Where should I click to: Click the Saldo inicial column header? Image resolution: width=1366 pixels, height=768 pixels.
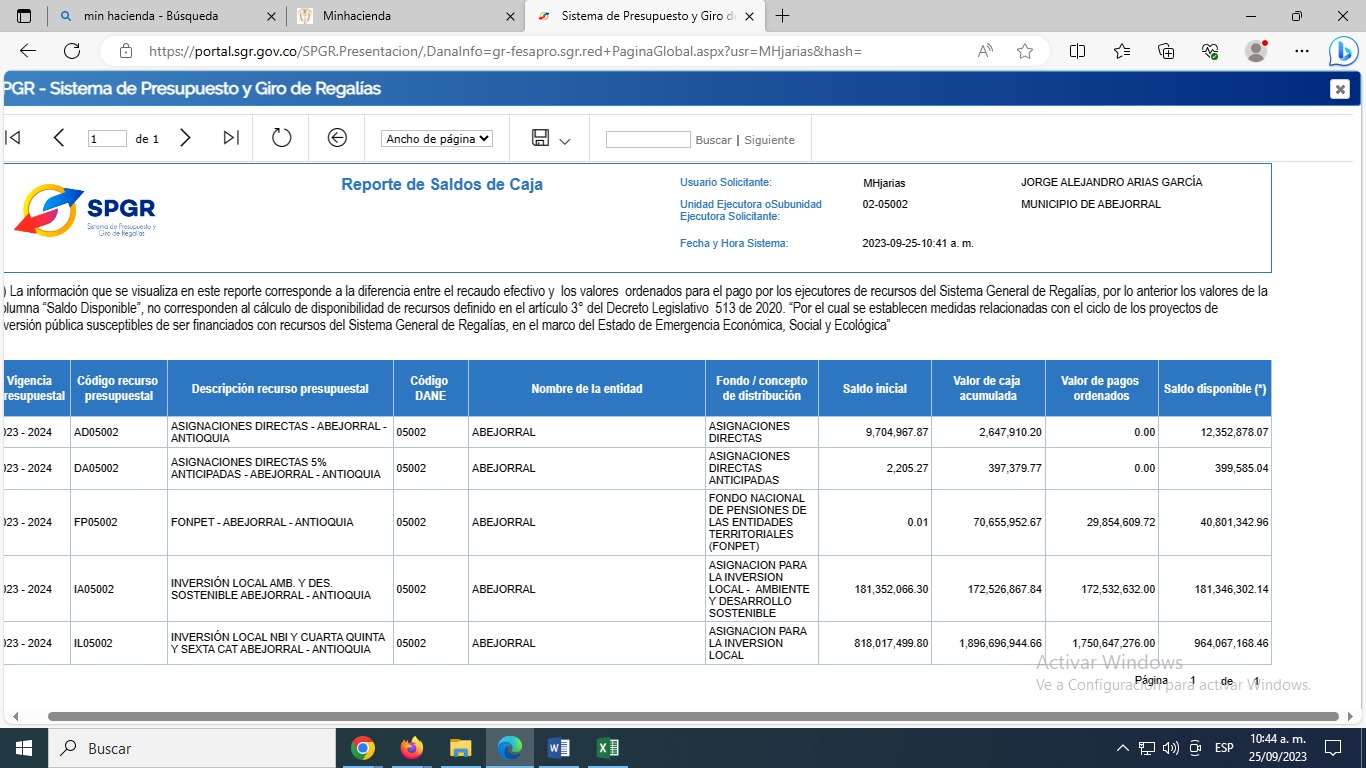[x=875, y=389]
